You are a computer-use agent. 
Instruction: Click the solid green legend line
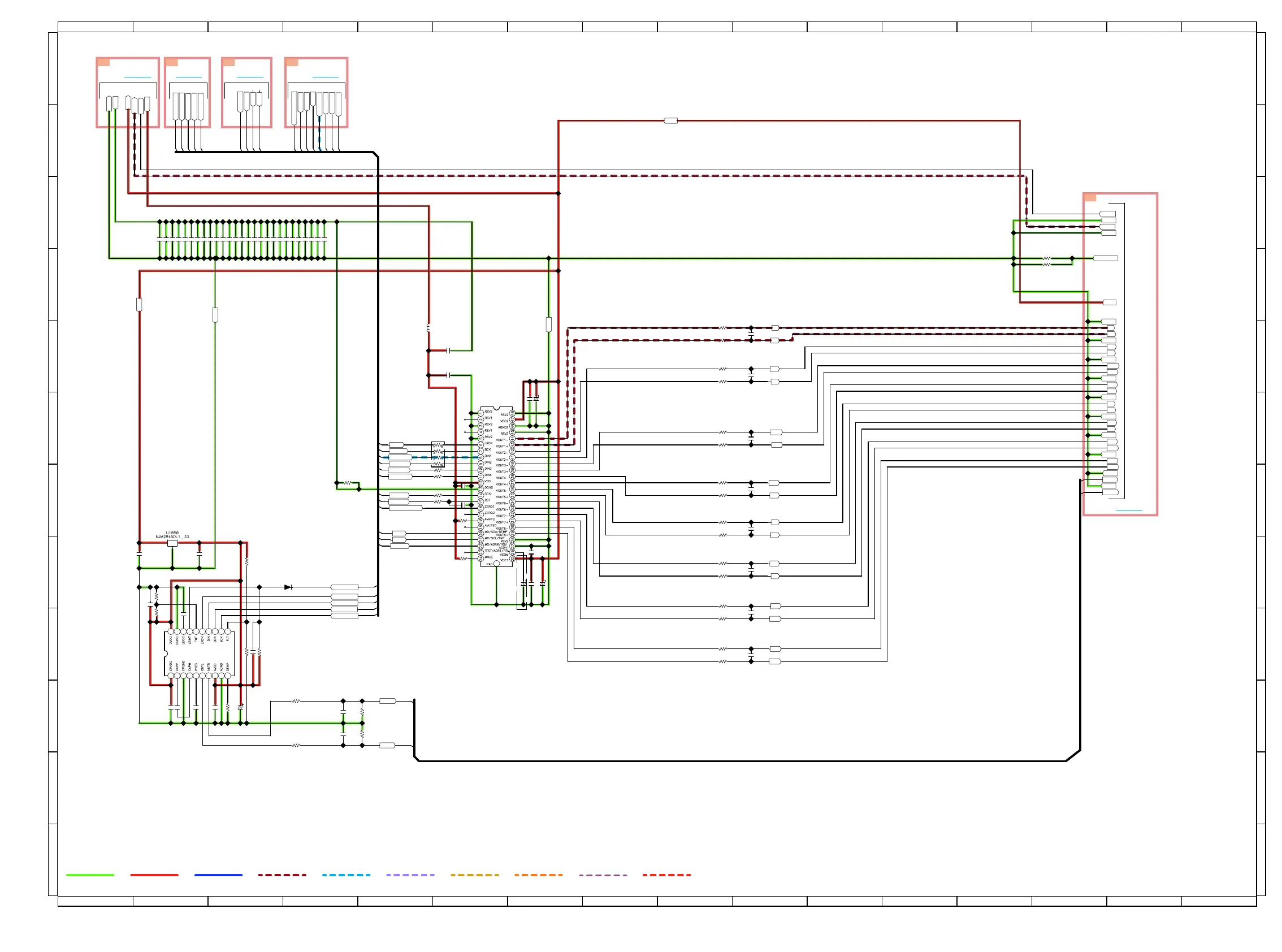(90, 875)
